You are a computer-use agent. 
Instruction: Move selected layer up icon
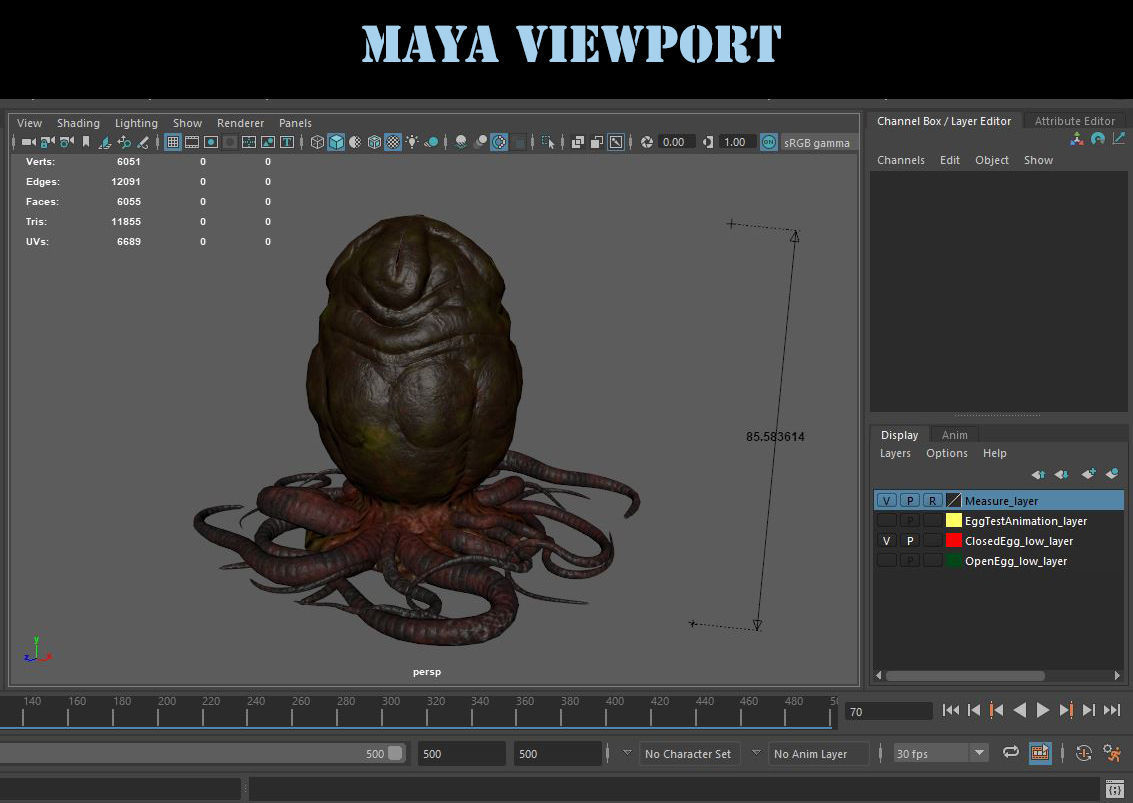1038,474
